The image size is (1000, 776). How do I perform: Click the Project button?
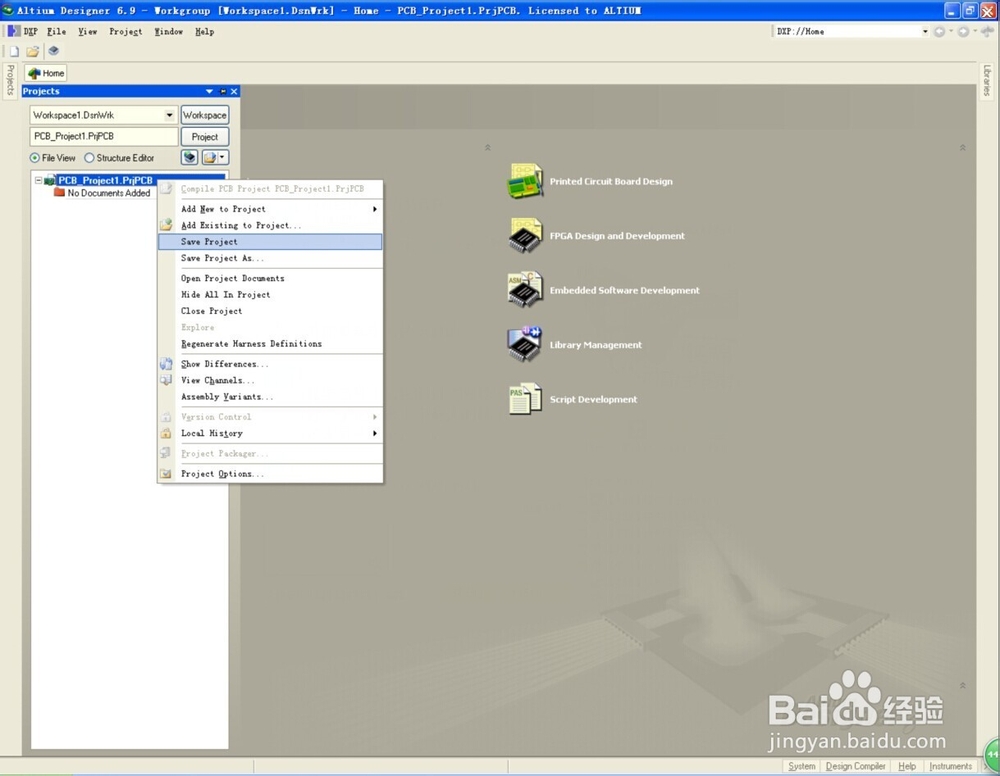[205, 136]
